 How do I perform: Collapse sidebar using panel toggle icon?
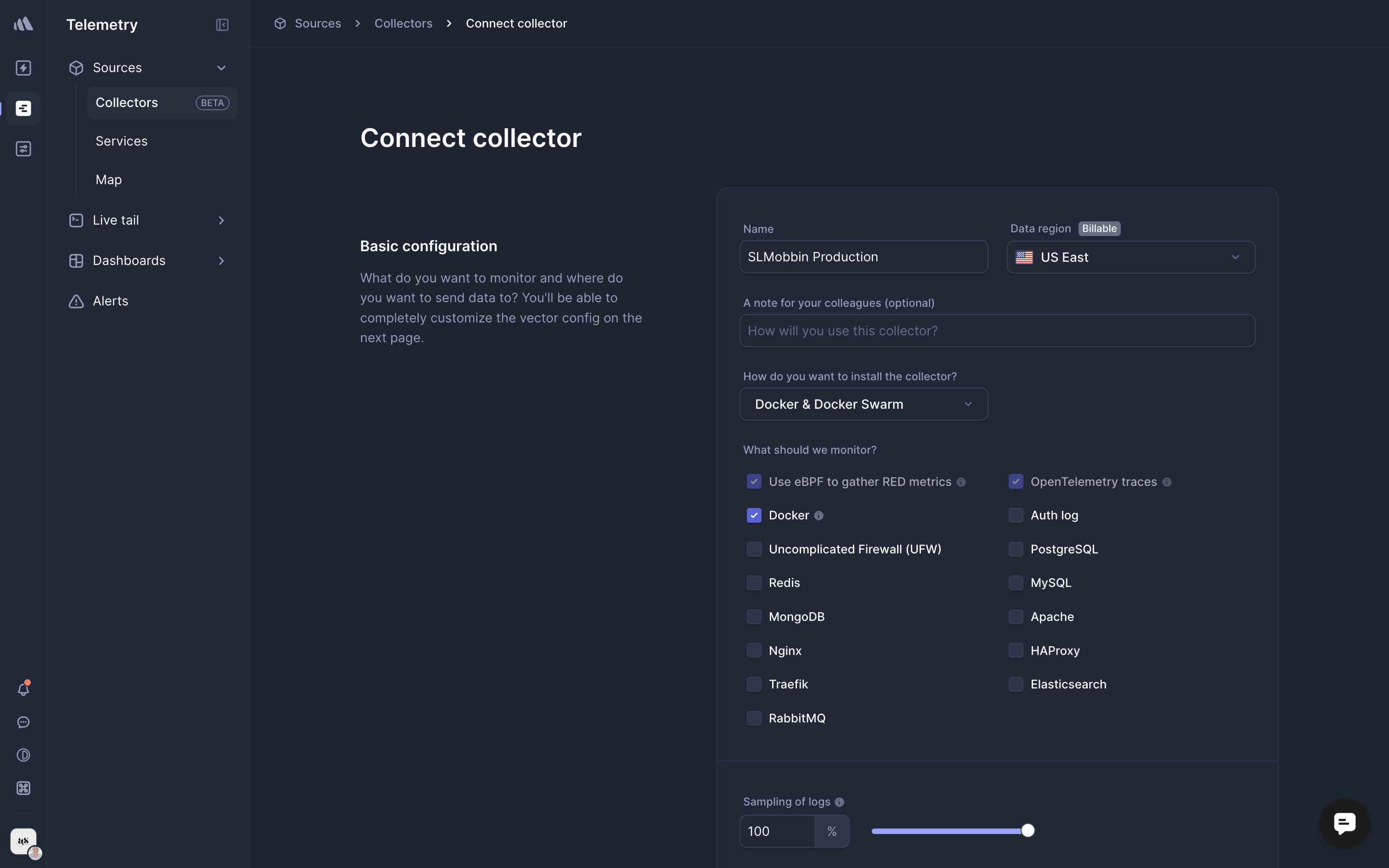[x=222, y=25]
